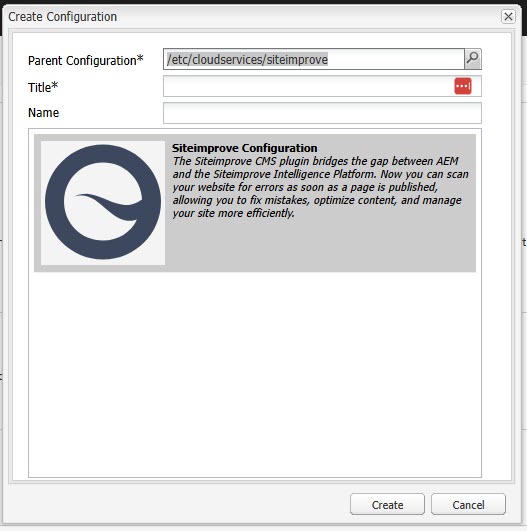Click into the Title input field
This screenshot has height=531, width=527.
click(x=322, y=86)
